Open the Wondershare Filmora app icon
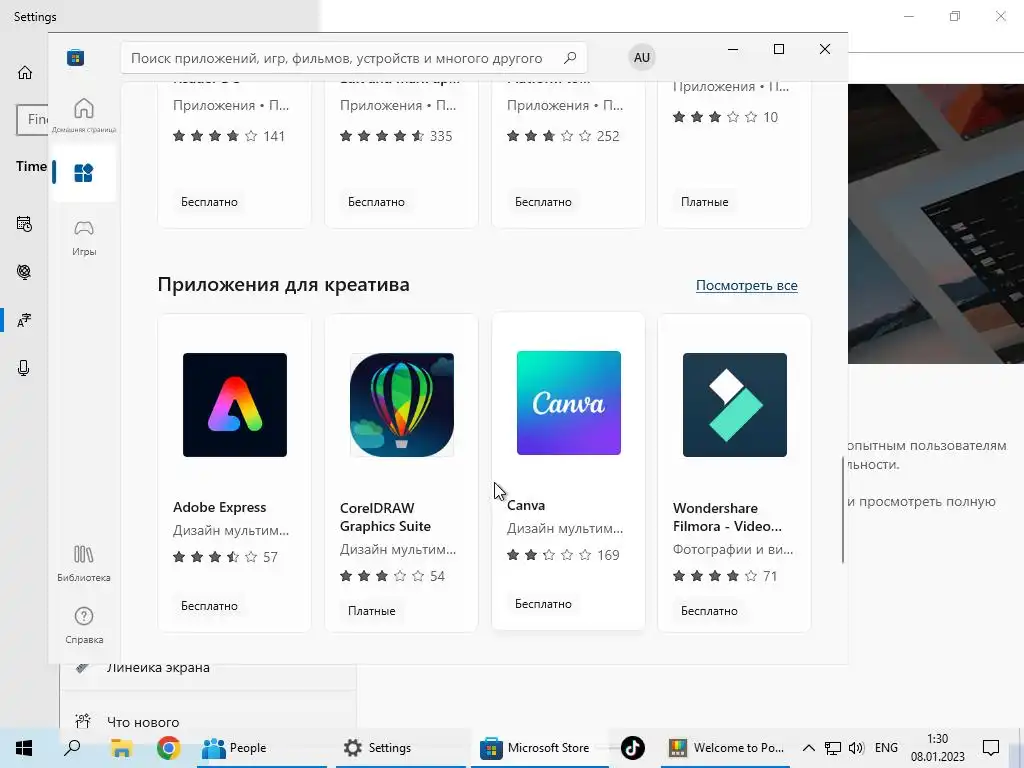This screenshot has height=768, width=1024. tap(735, 405)
